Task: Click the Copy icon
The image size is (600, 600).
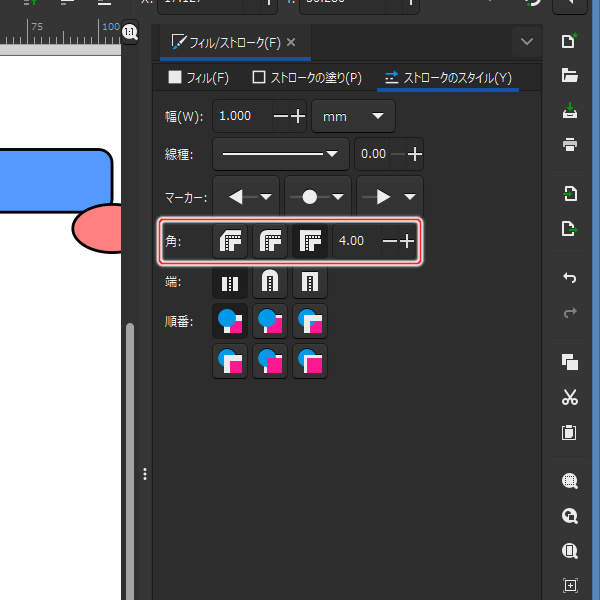Action: coord(569,362)
